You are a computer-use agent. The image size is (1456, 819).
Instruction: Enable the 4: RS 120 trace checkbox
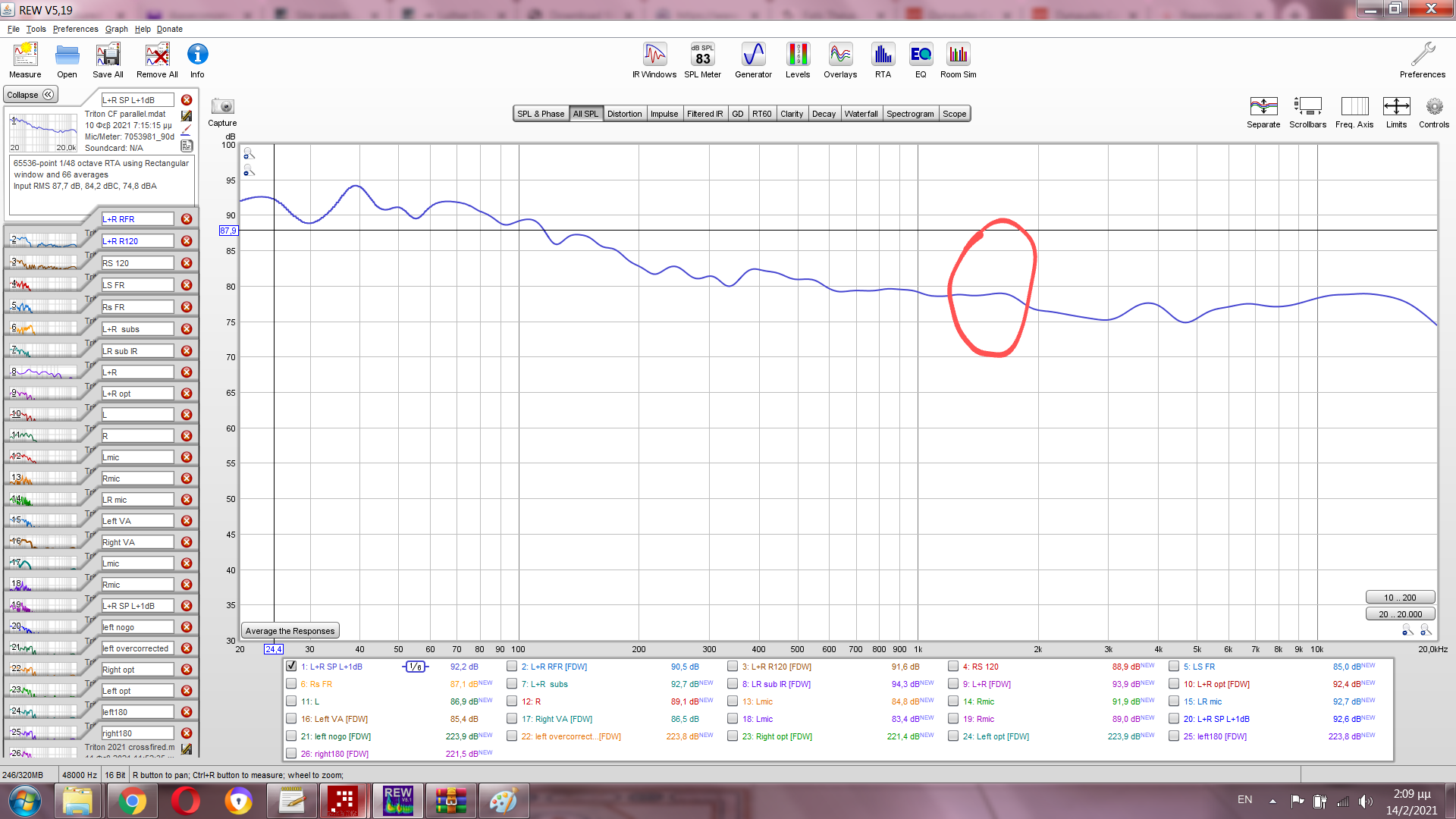953,667
